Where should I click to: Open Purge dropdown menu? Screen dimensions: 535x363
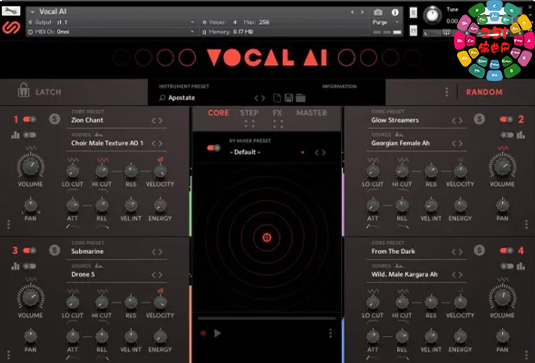(385, 22)
